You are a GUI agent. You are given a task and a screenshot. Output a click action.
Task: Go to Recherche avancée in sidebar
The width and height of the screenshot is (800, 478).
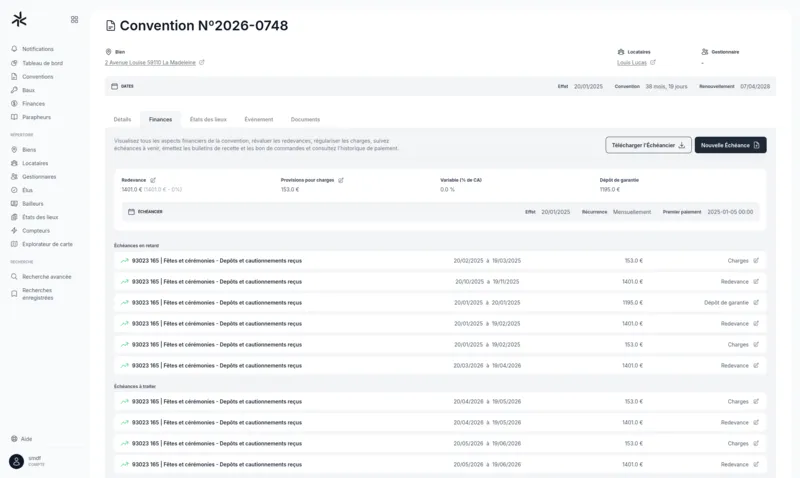46,276
